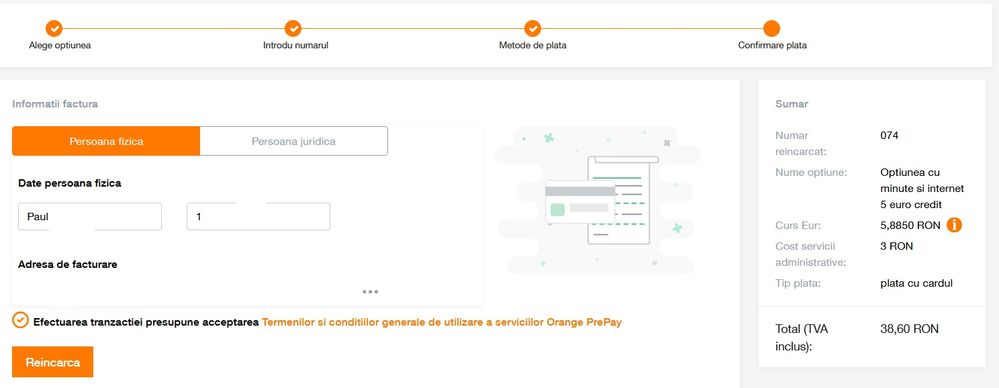Switch to the Persoana juridica tab
The image size is (999, 388).
point(293,141)
